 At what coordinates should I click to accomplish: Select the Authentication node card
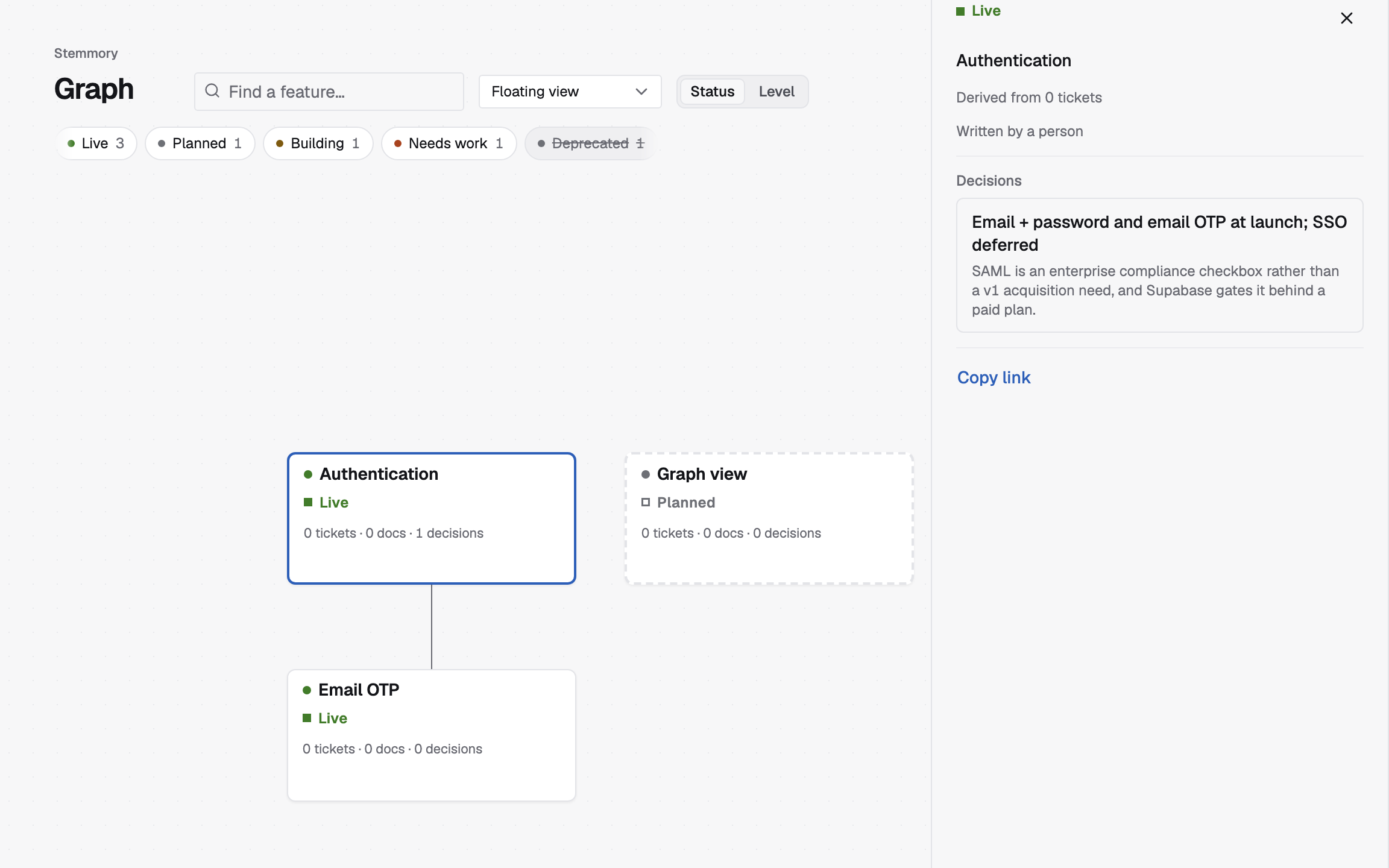(x=432, y=518)
